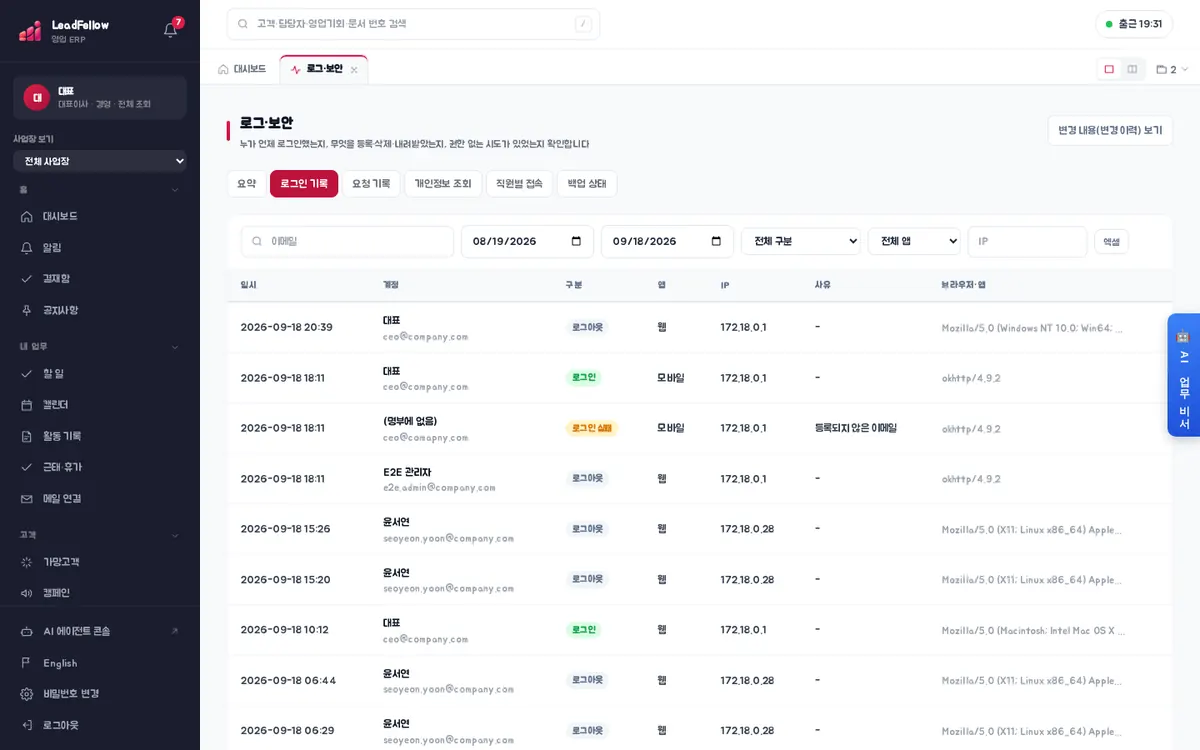Switch to the 개인정보 조회 tab
The image size is (1200, 750).
click(x=443, y=184)
